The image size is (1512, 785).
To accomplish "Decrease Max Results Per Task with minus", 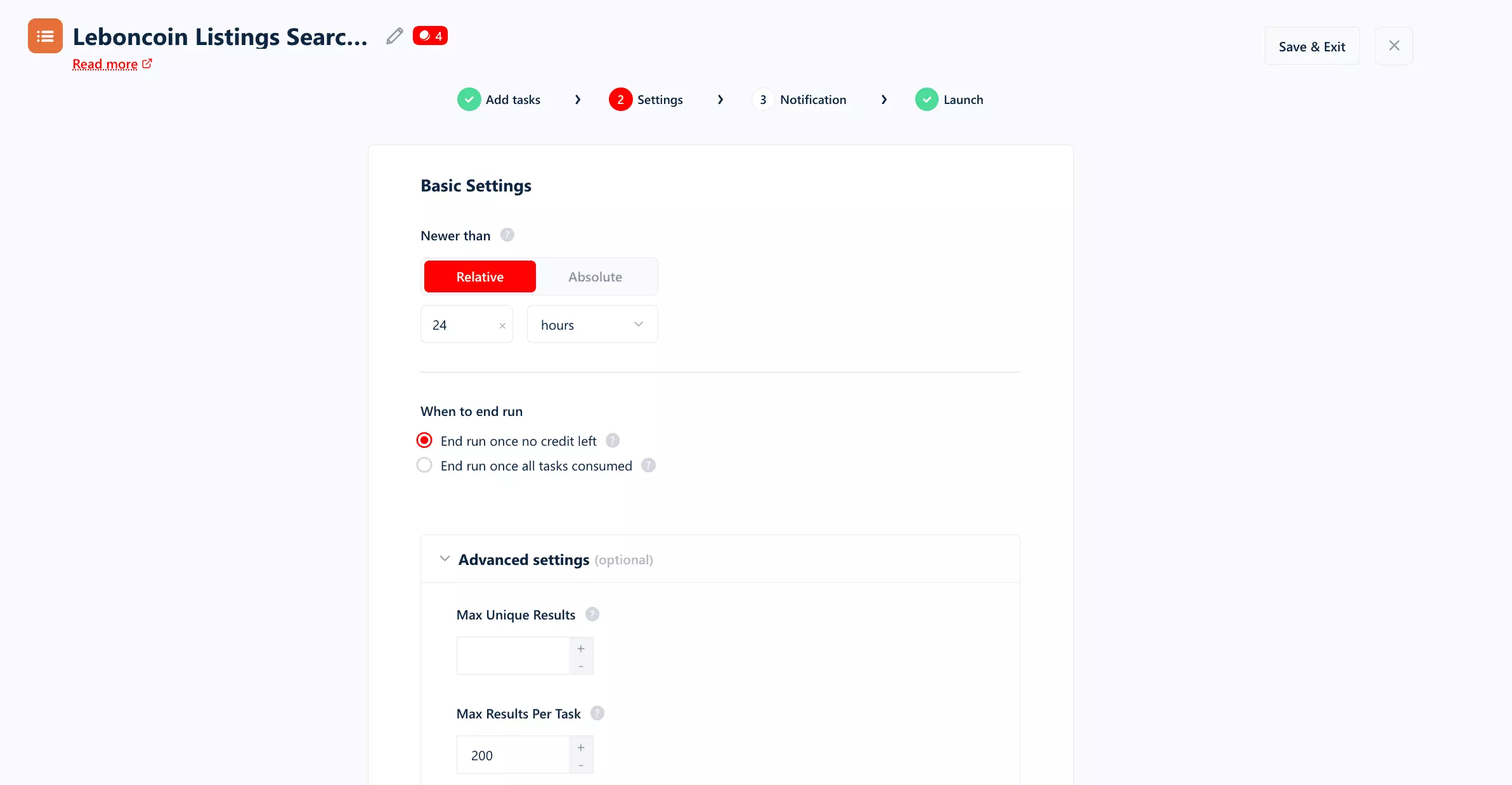I will 581,765.
